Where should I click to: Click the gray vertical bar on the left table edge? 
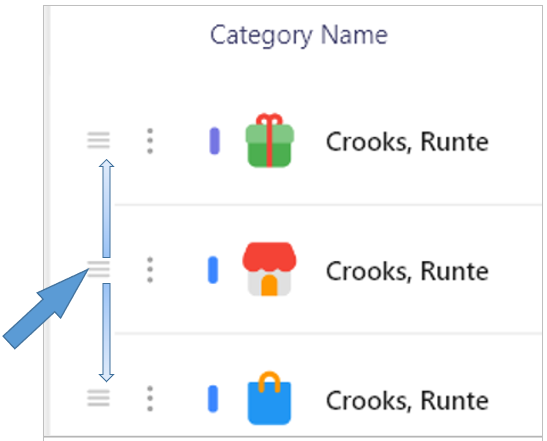pos(47,220)
